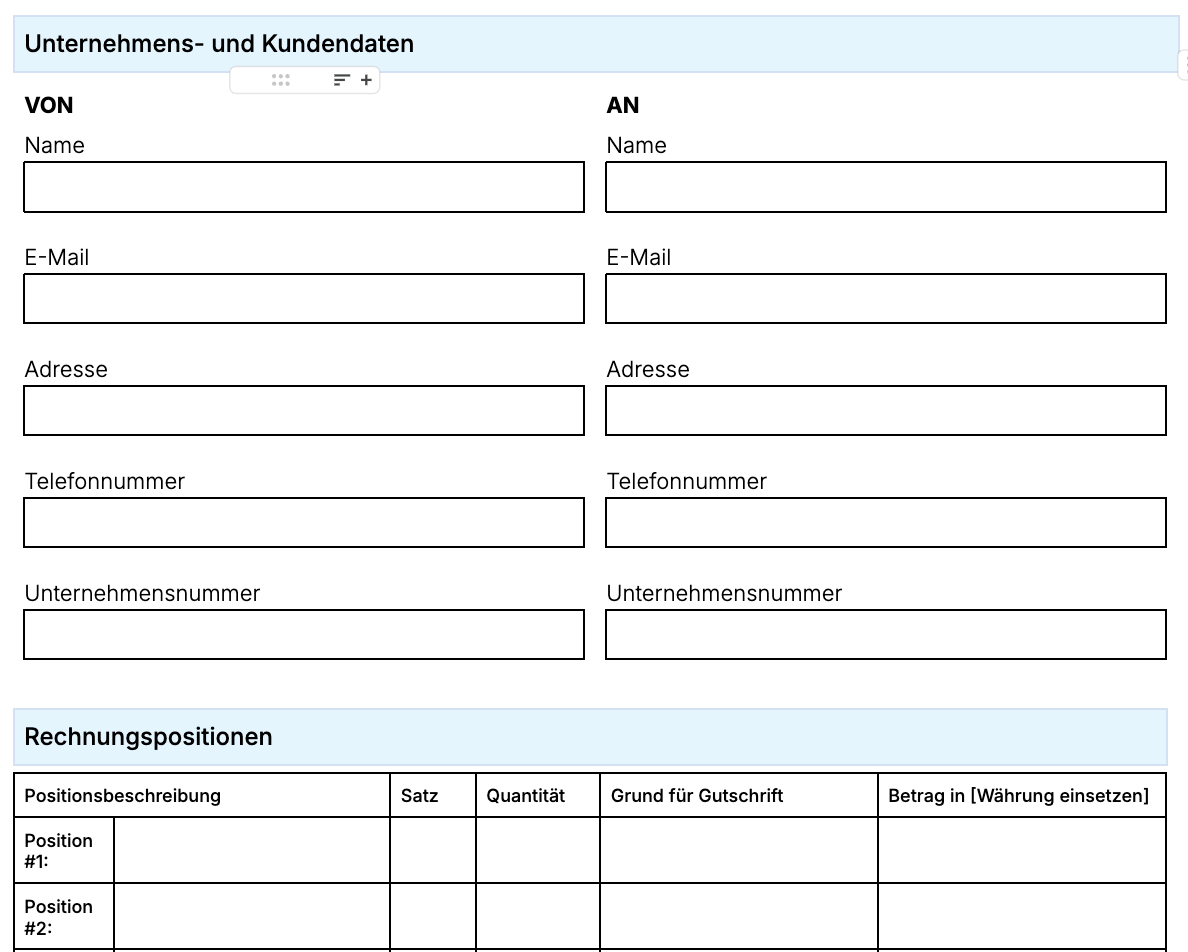1188x952 pixels.
Task: Focus the AN Name input field
Action: 886,187
